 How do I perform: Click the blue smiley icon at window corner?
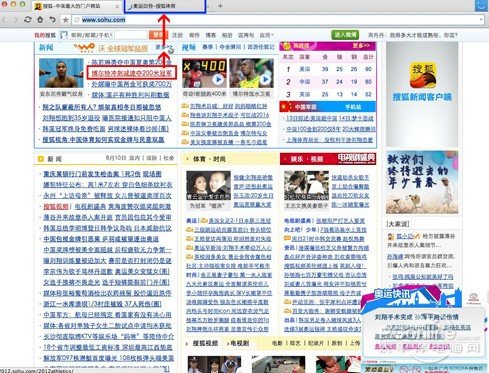[481, 6]
